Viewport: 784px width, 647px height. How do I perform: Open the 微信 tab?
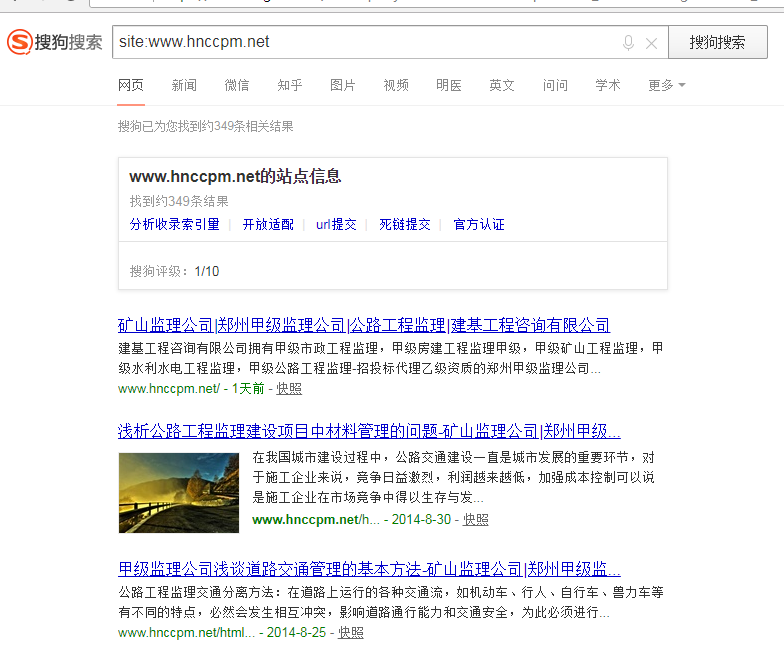pyautogui.click(x=237, y=86)
